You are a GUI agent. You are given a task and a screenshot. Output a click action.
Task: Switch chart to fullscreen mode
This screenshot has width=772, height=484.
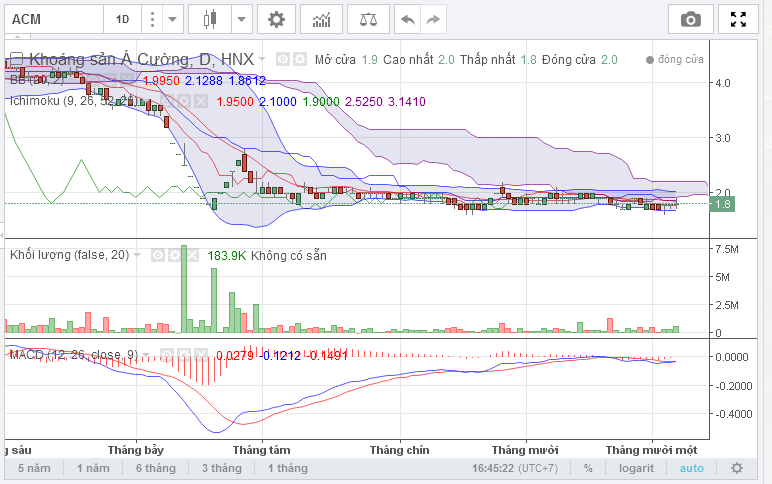[738, 20]
